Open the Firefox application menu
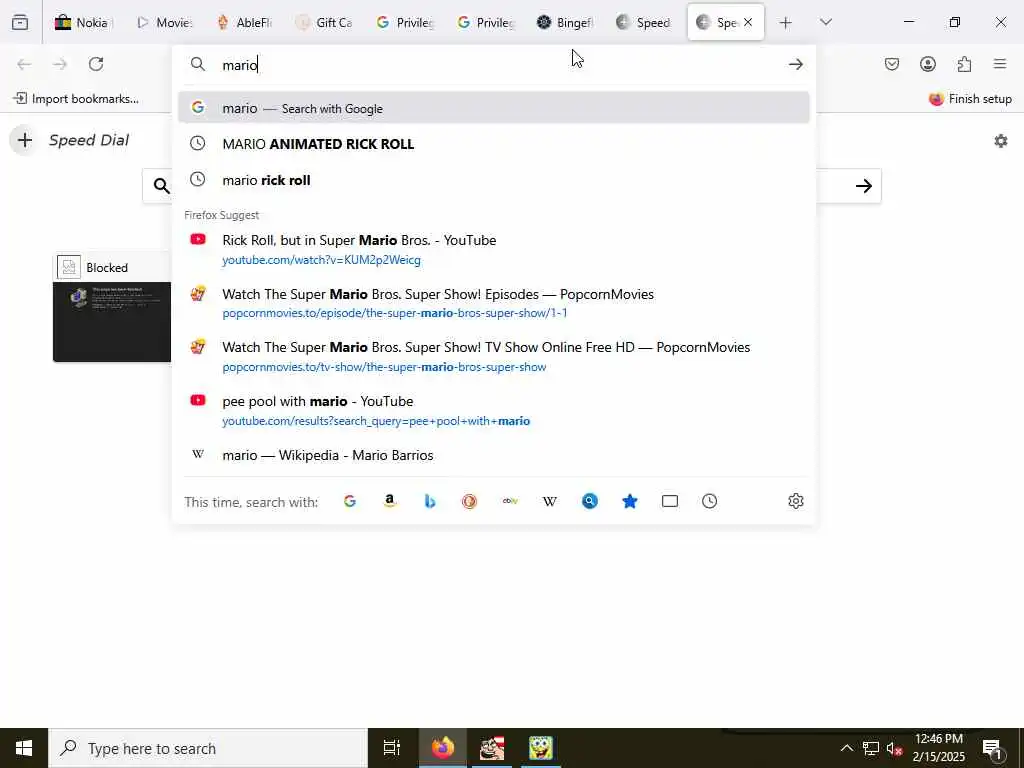Image resolution: width=1024 pixels, height=768 pixels. tap(1000, 64)
